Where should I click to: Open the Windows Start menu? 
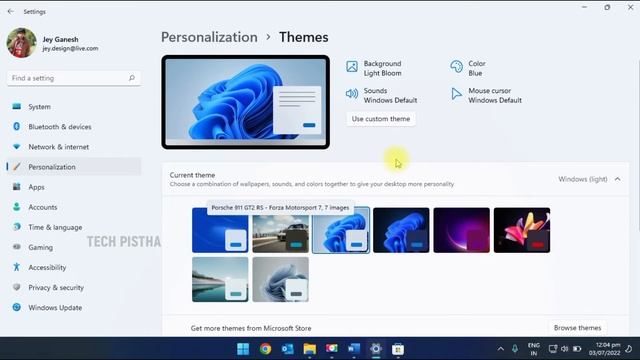(x=243, y=349)
